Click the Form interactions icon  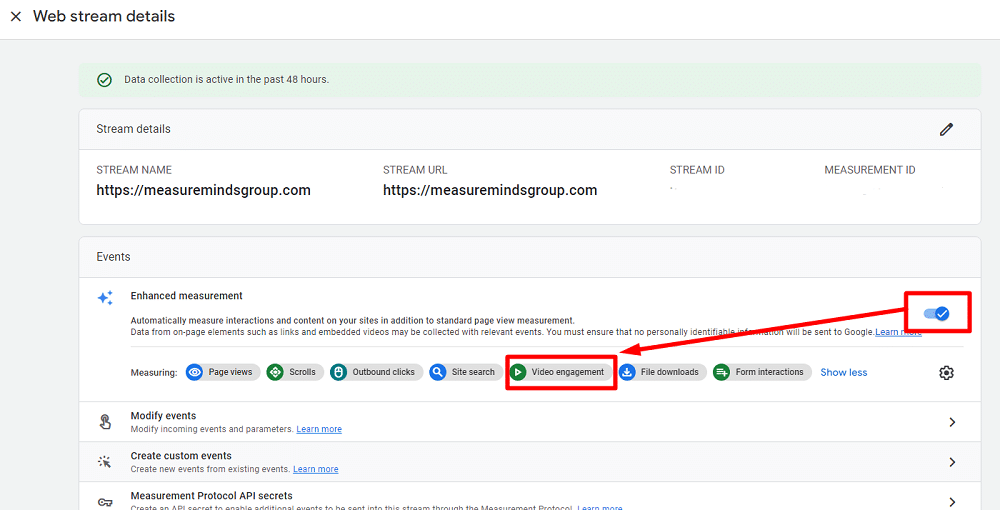tap(722, 372)
